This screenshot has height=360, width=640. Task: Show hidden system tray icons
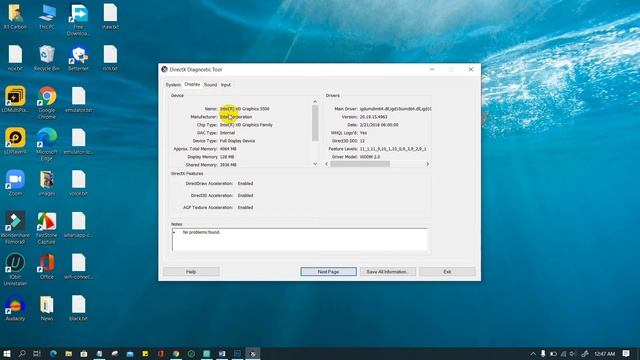tap(533, 353)
